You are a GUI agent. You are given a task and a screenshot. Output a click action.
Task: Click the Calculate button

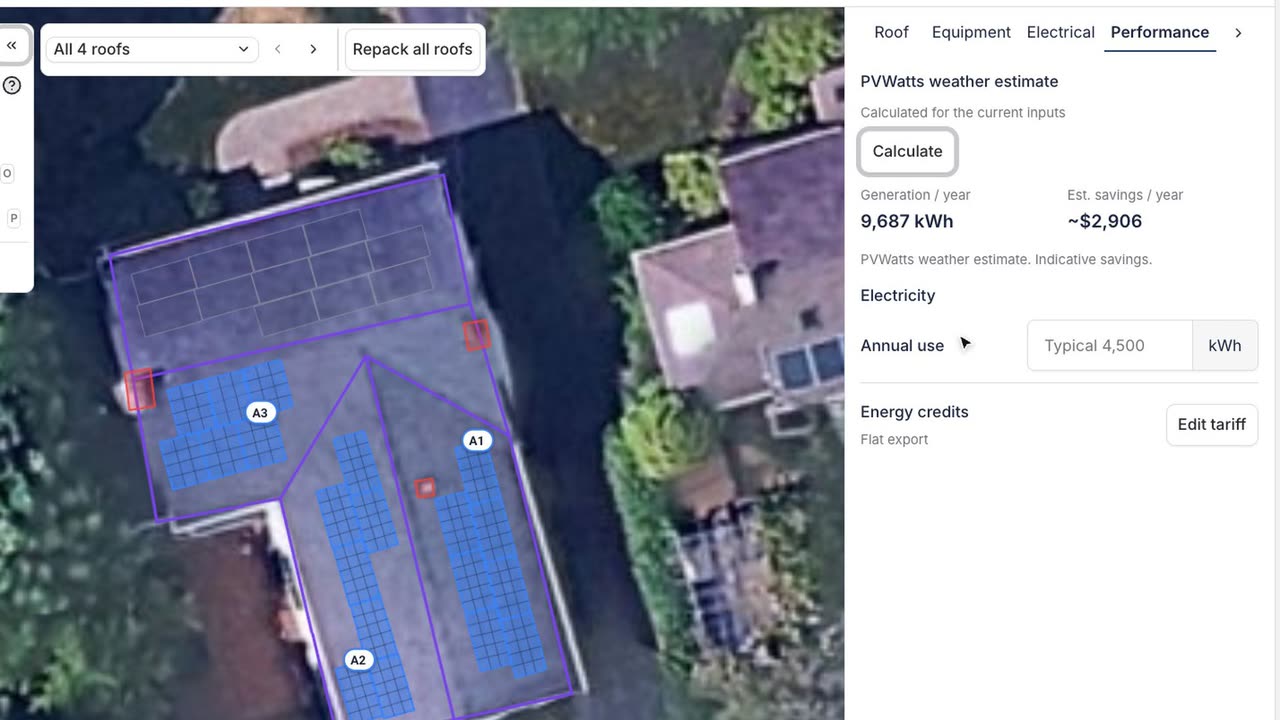[x=907, y=151]
